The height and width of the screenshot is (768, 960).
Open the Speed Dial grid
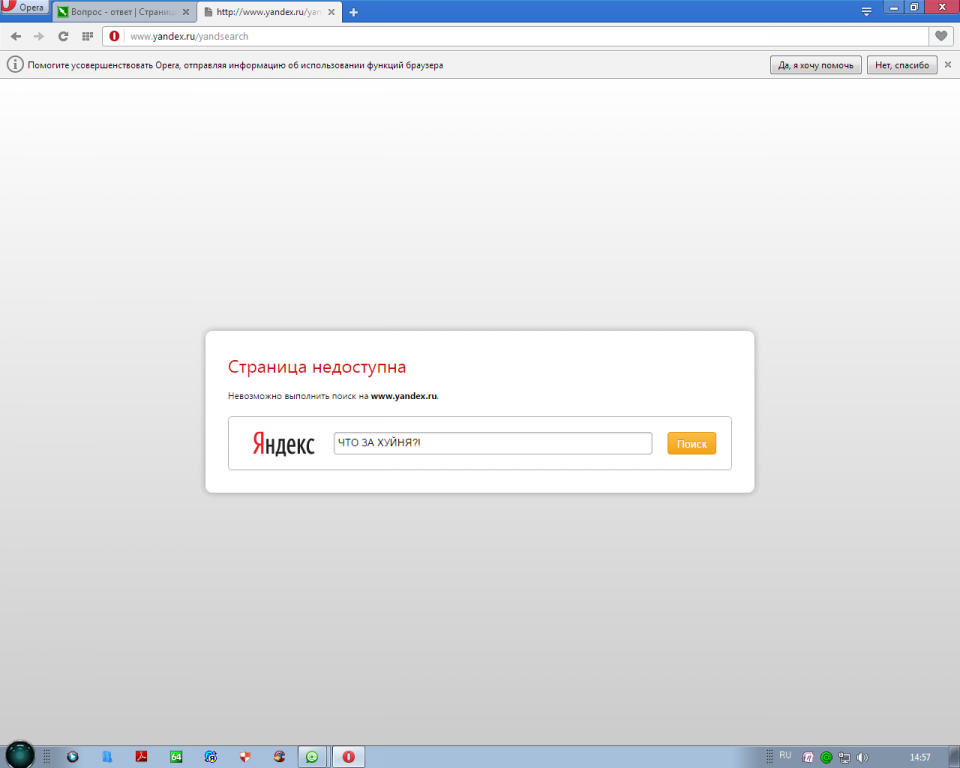87,36
